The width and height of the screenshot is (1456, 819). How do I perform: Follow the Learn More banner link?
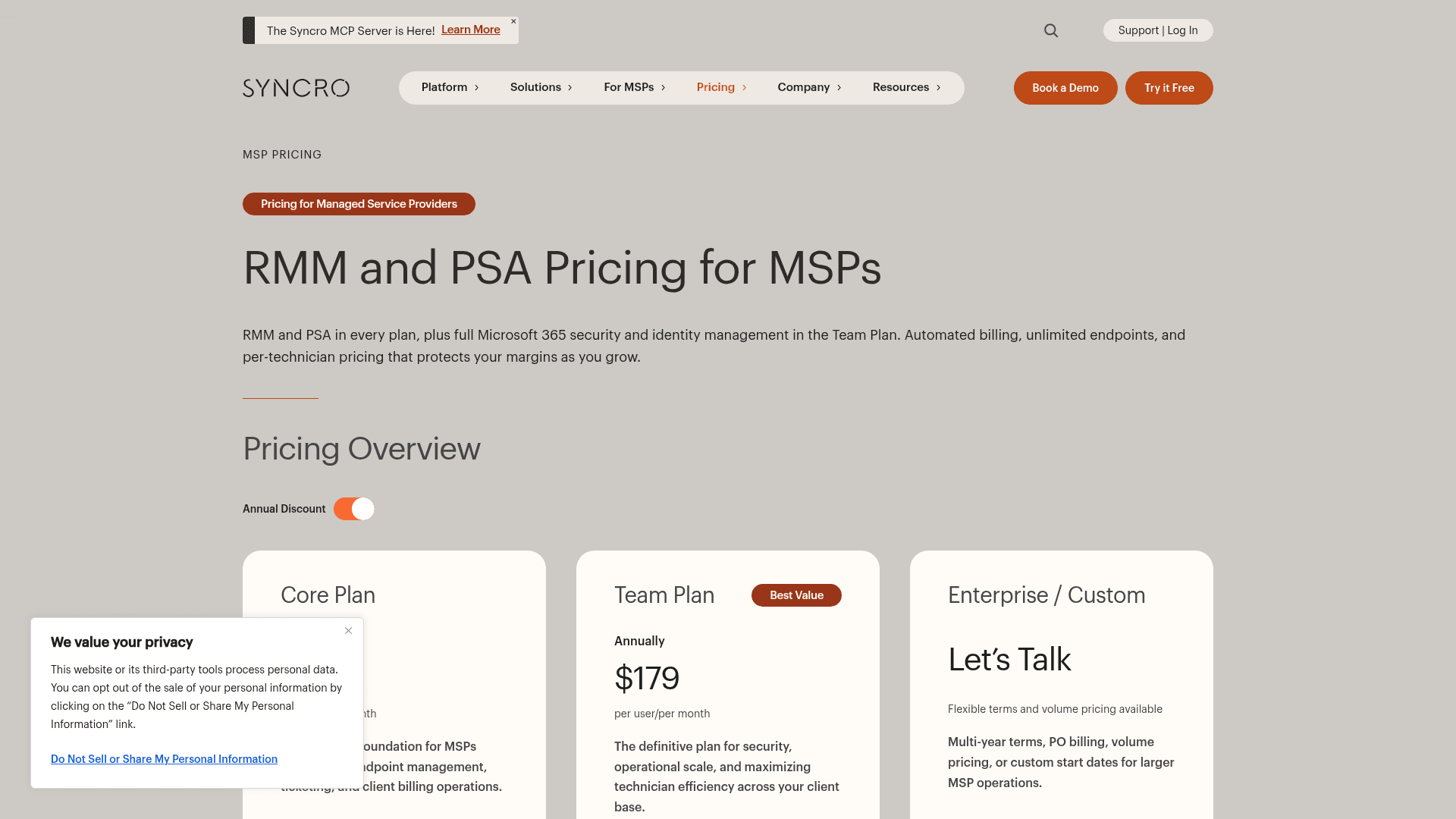click(x=471, y=30)
